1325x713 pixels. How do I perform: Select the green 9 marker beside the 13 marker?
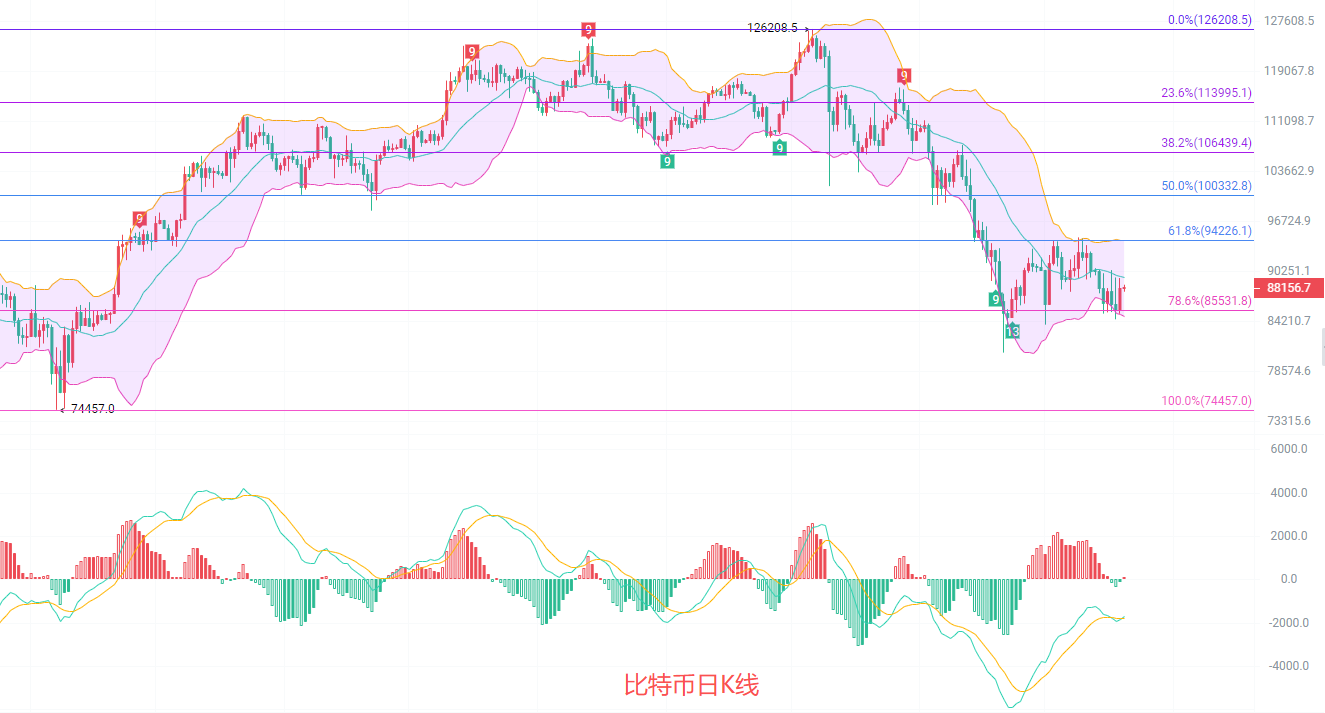point(996,299)
